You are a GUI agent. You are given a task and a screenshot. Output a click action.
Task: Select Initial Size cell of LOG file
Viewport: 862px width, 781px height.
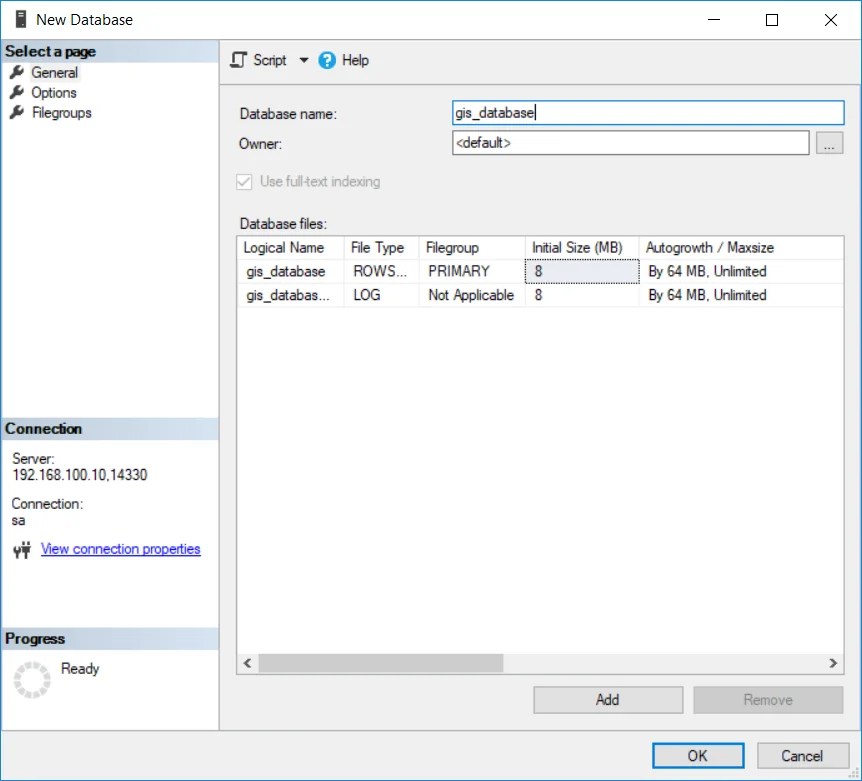582,295
